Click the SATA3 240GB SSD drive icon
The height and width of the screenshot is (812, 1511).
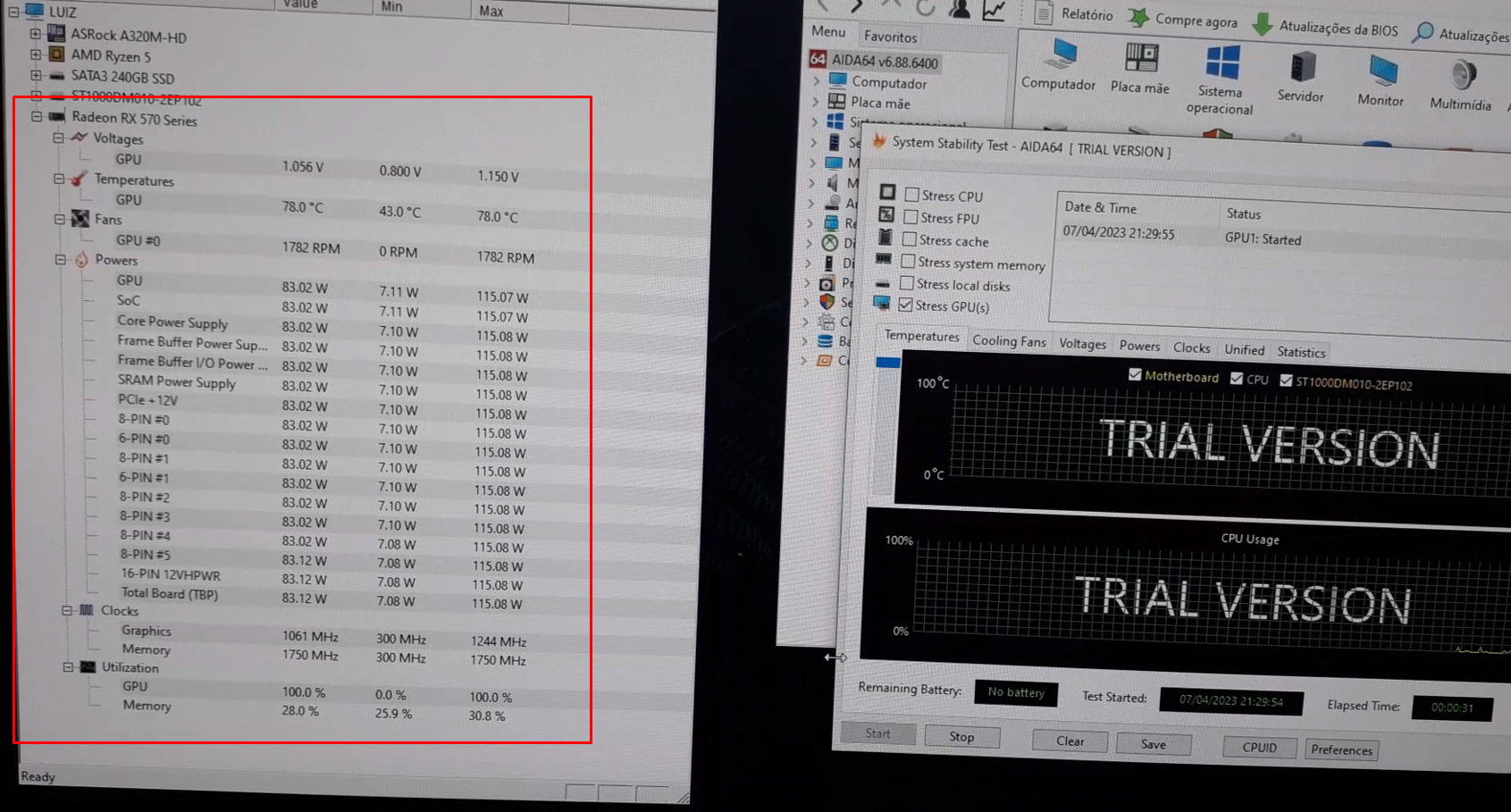pyautogui.click(x=56, y=76)
